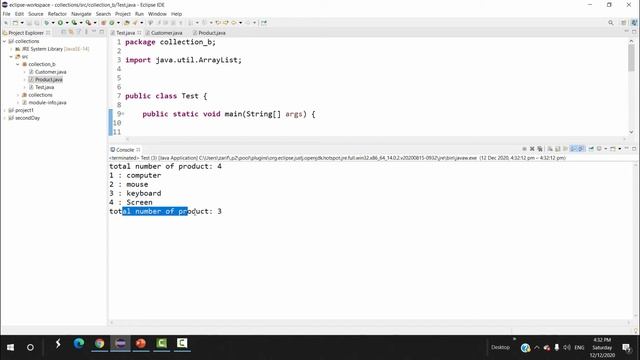Open Google Chrome from the taskbar

99,344
